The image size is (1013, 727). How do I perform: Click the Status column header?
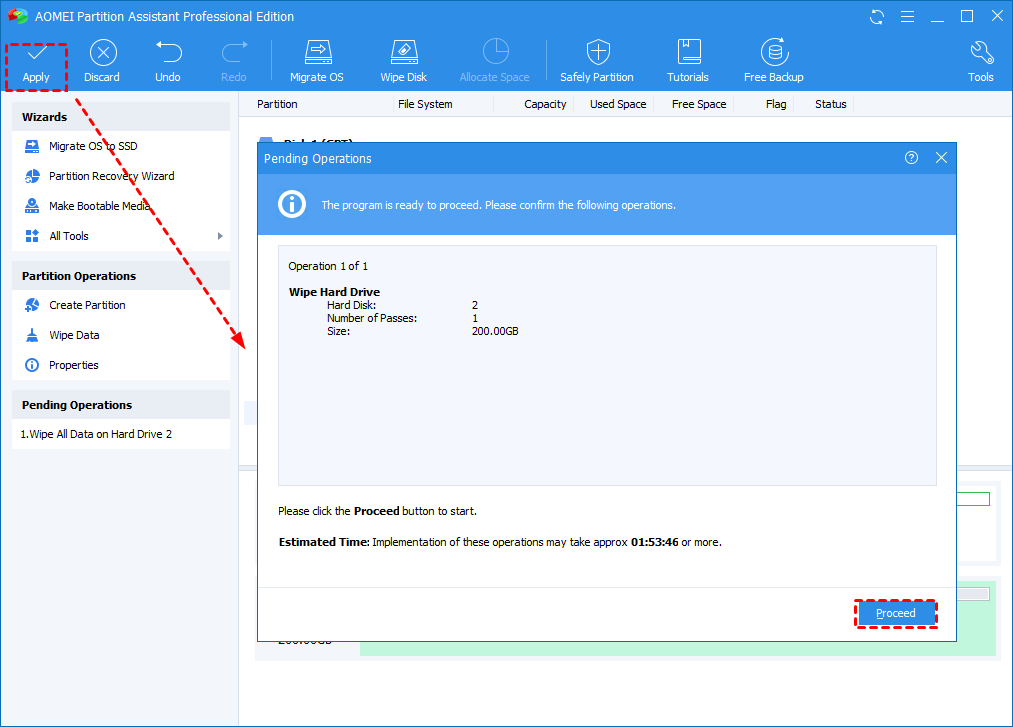tap(830, 104)
